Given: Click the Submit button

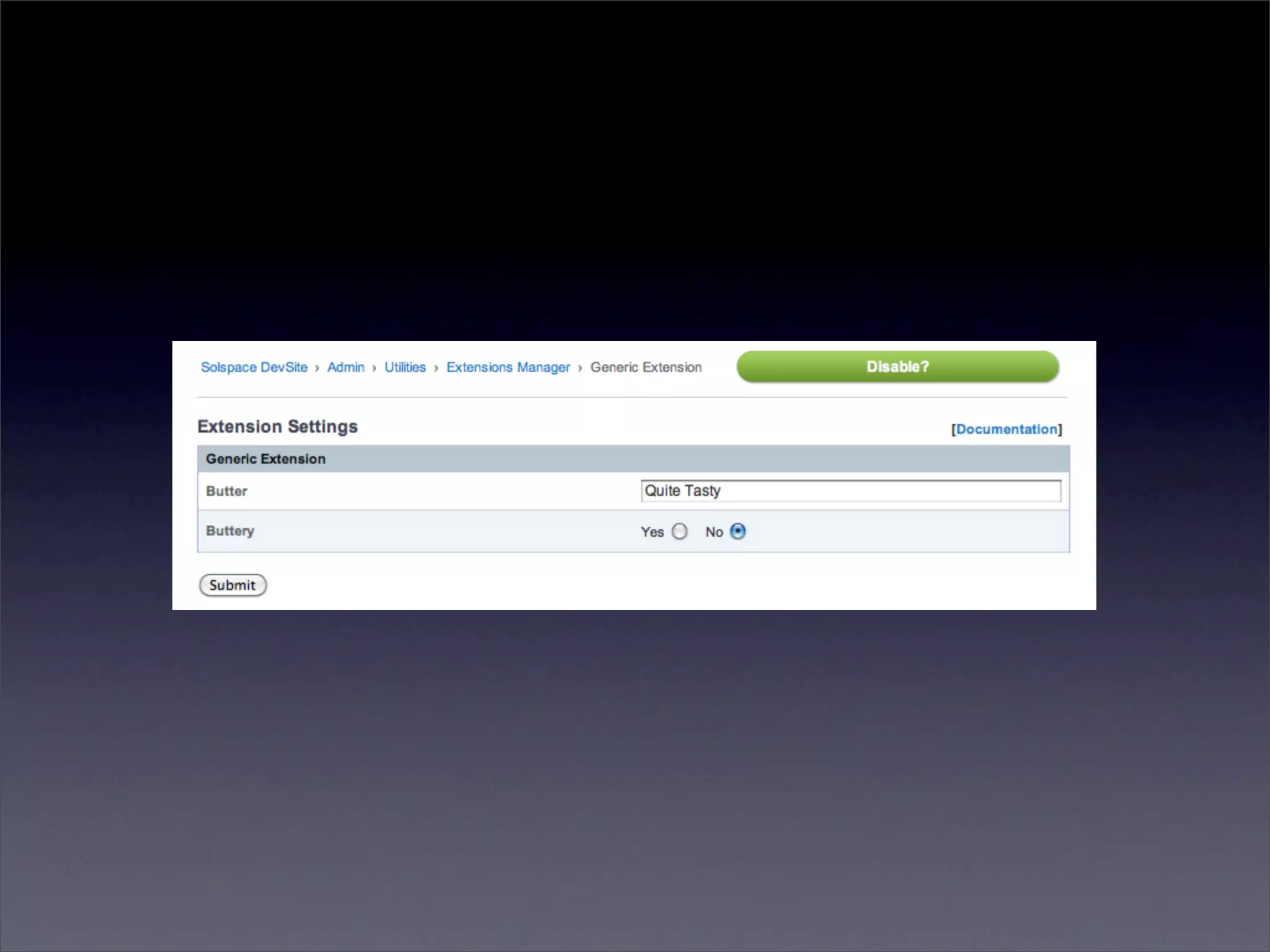Looking at the screenshot, I should (233, 585).
